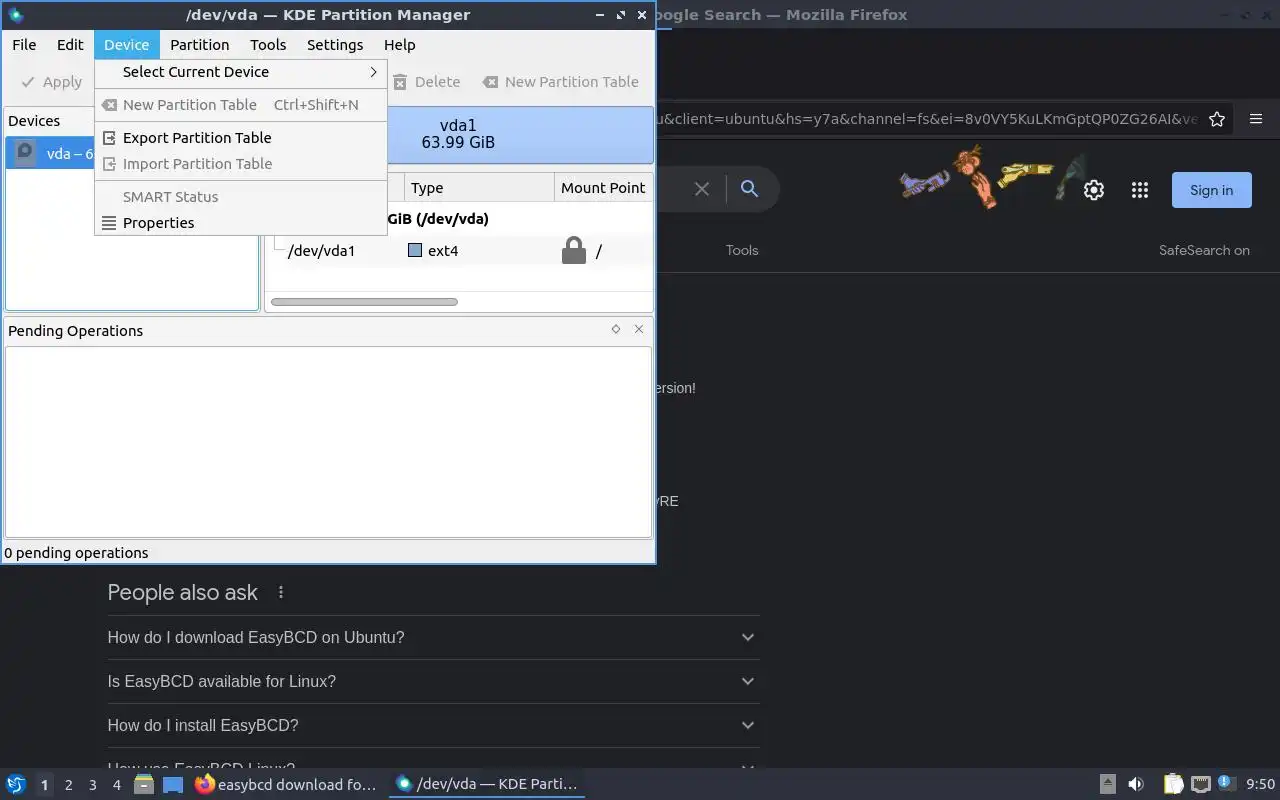Click the ext4 color square
Image resolution: width=1280 pixels, height=800 pixels.
point(415,250)
